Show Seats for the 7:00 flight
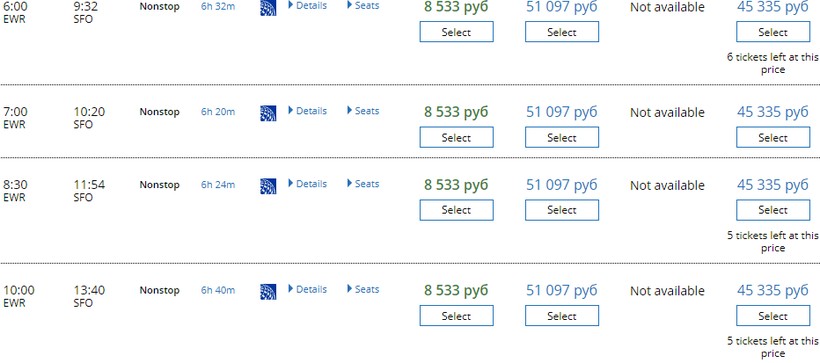The width and height of the screenshot is (820, 363). (363, 111)
